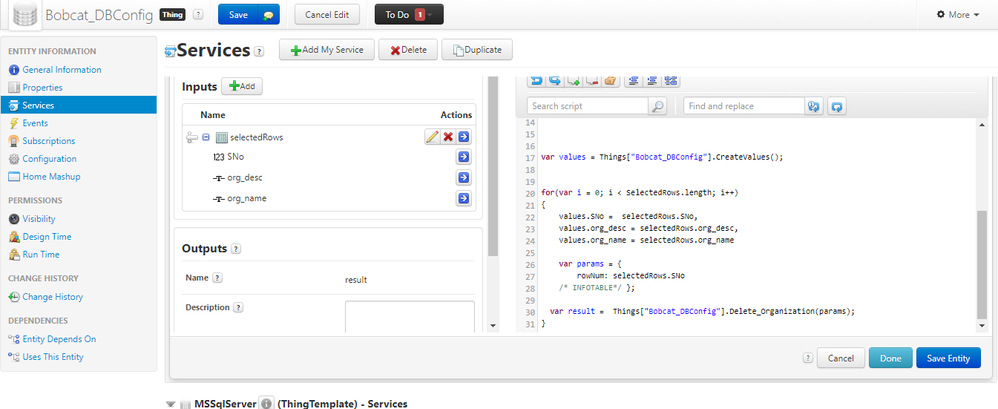Delete the selectedRows input via red X

tap(448, 137)
